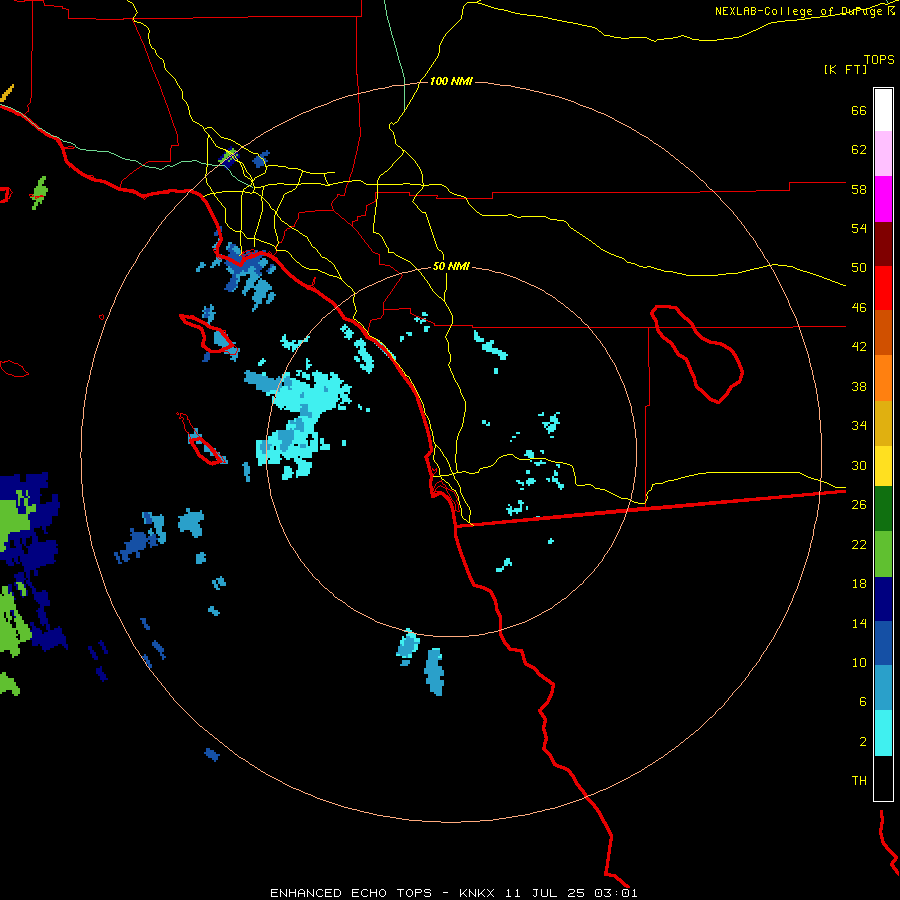The image size is (900, 900).
Task: Pick the bright orange legend swatch
Action: tap(883, 378)
